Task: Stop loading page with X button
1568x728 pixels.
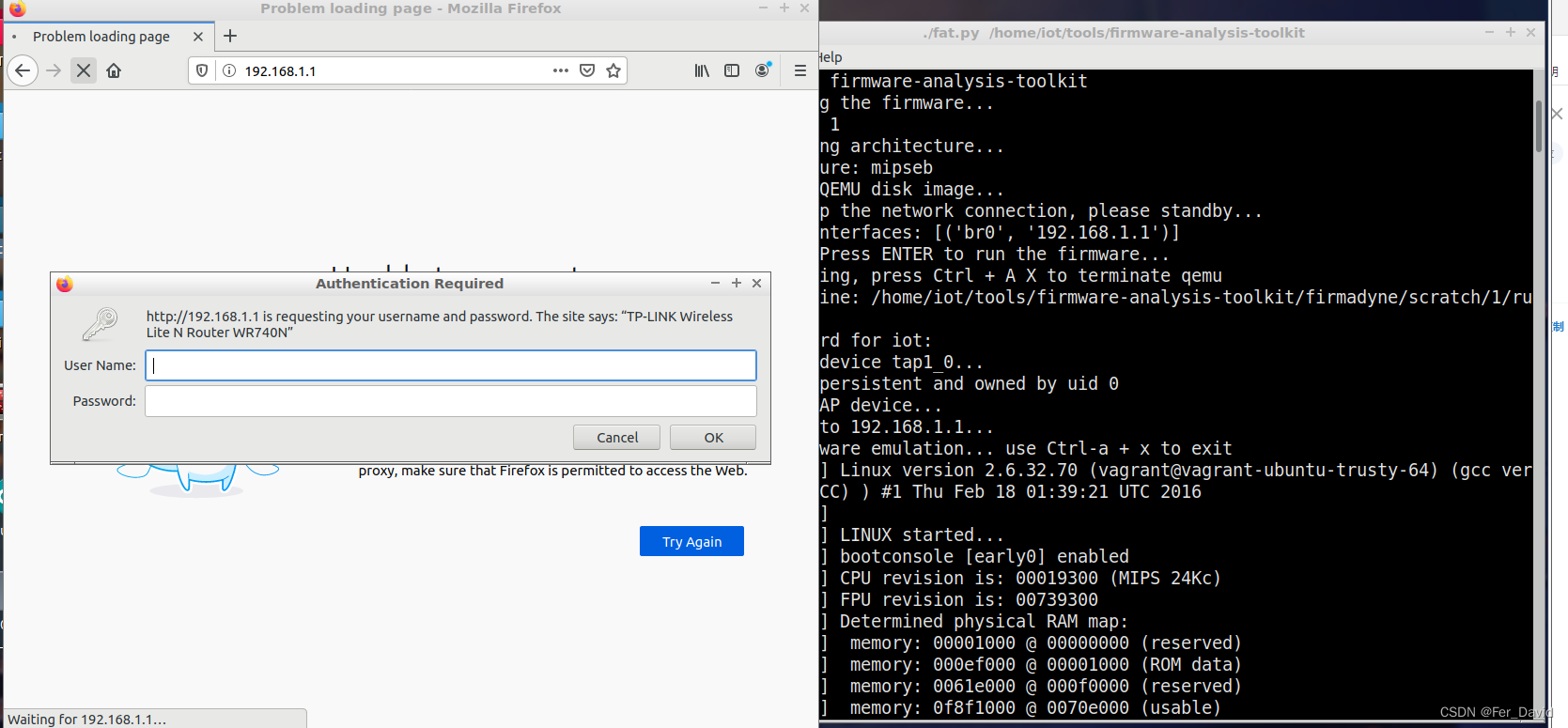Action: point(84,70)
